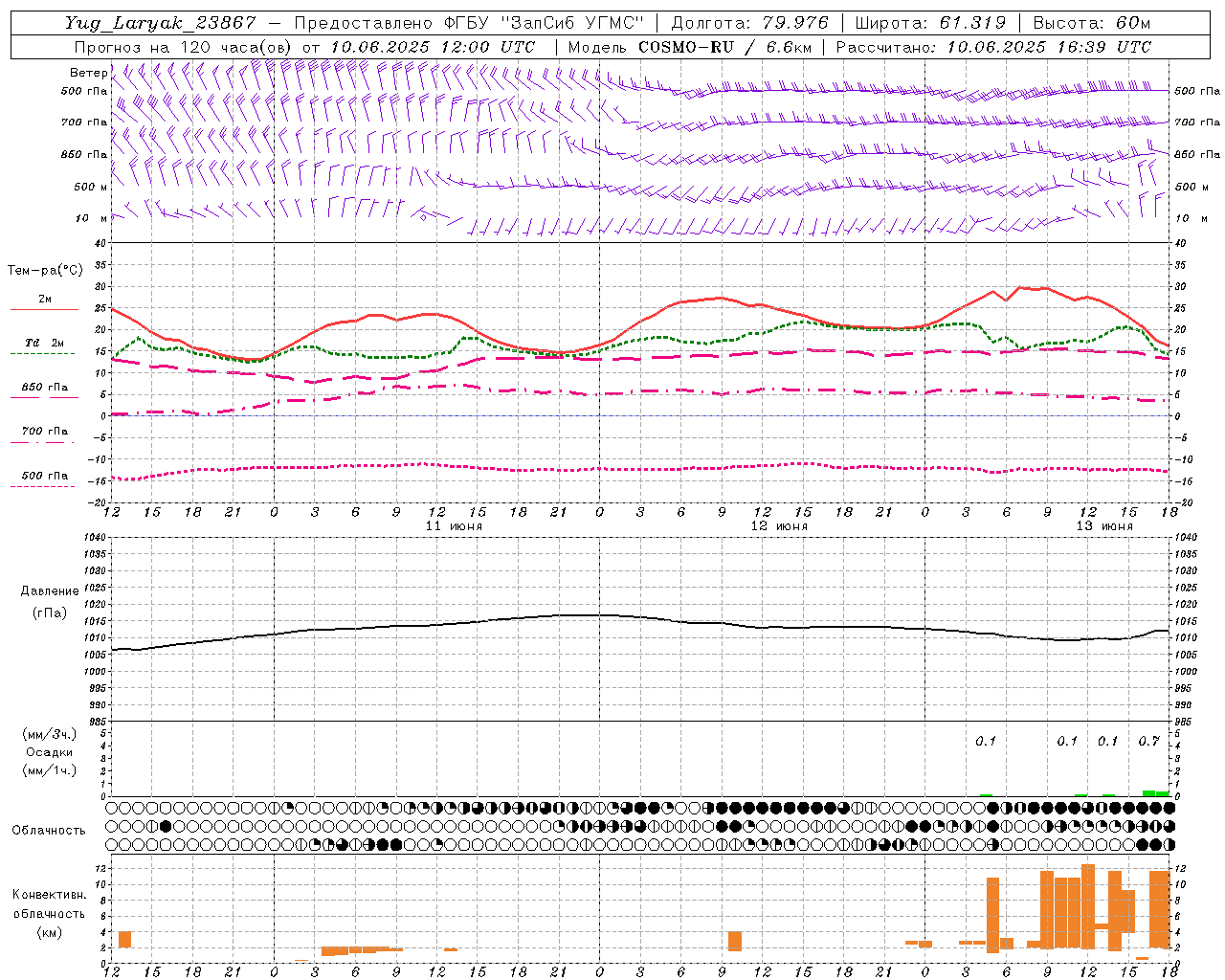This screenshot has height=980, width=1225.
Task: Click the "Прогноз на 120 часа(ов)" text
Action: click(184, 47)
